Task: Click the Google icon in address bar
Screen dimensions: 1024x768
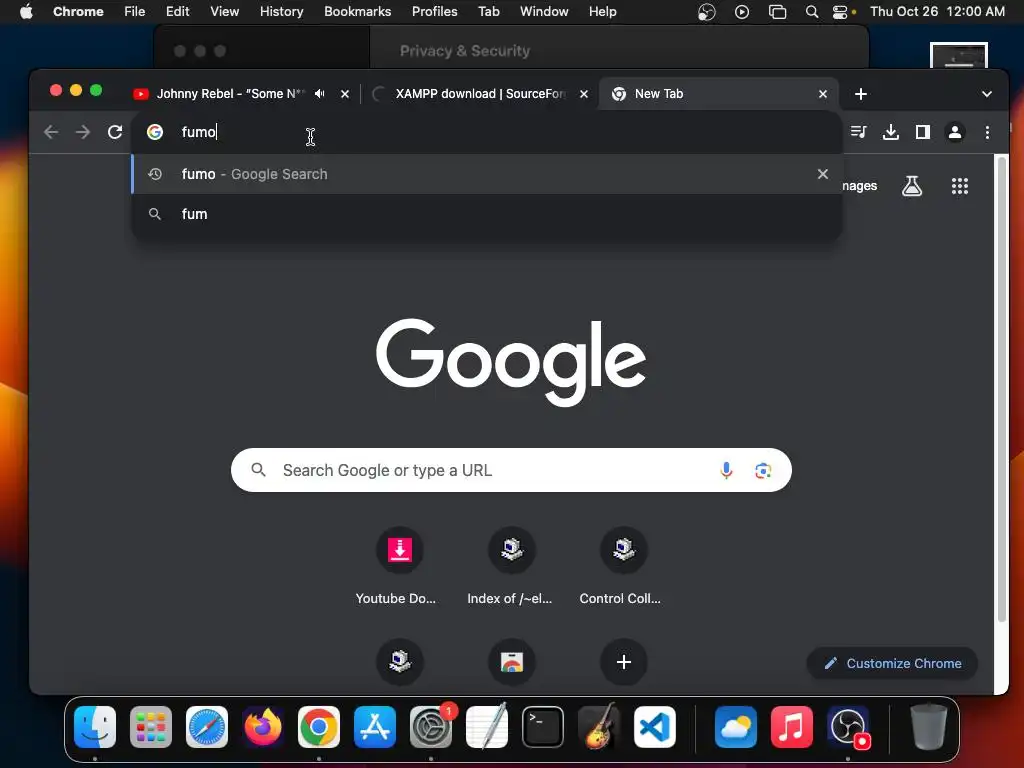Action: [155, 132]
